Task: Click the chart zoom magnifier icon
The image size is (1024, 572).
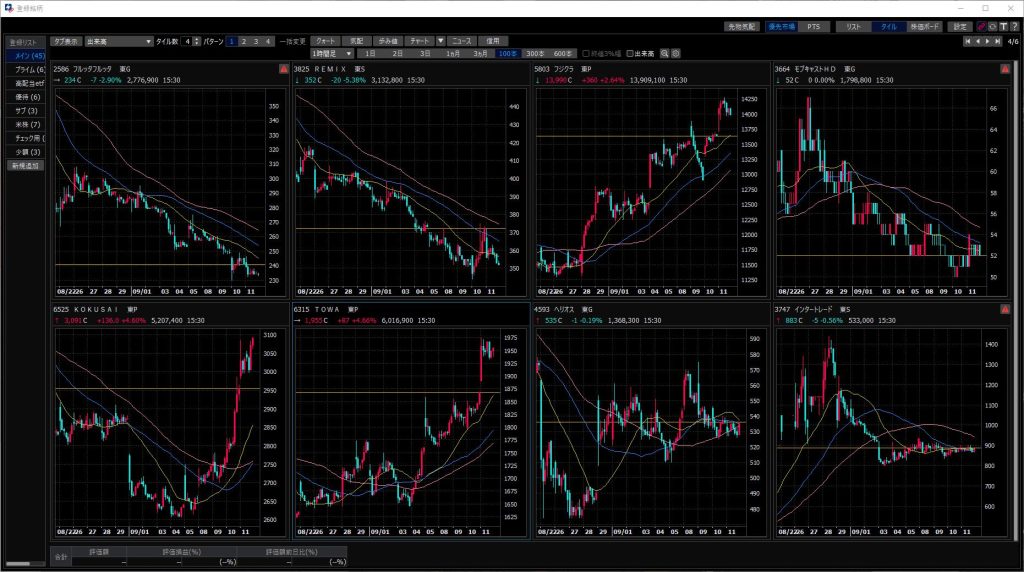Action: tap(665, 53)
